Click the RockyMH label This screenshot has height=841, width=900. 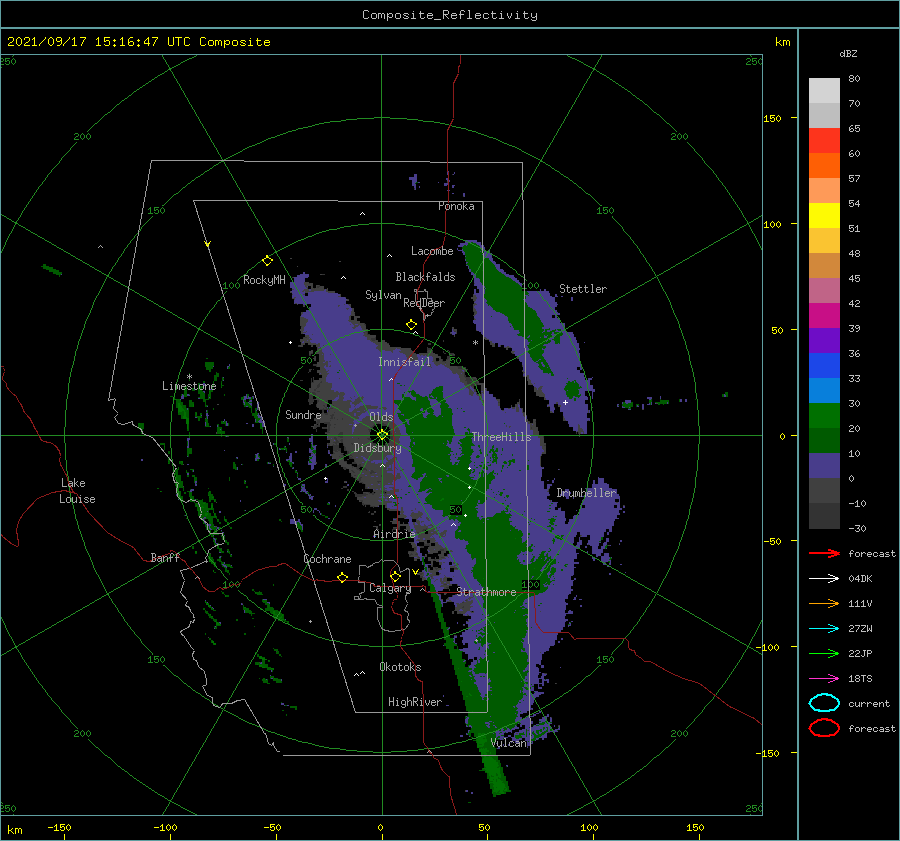coord(264,280)
